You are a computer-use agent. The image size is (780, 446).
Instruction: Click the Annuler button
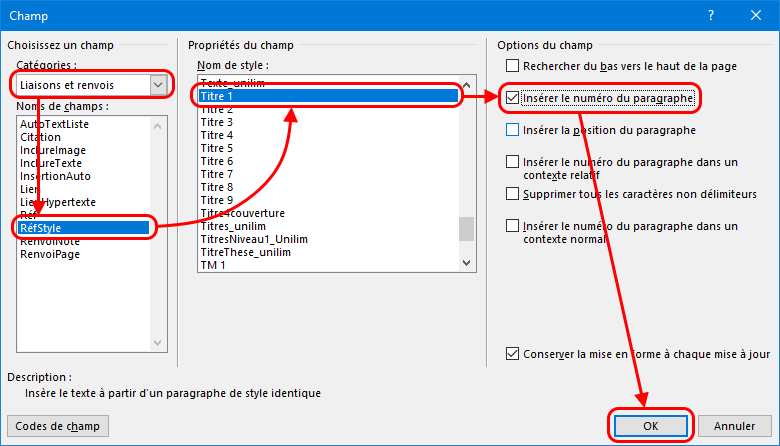(734, 426)
